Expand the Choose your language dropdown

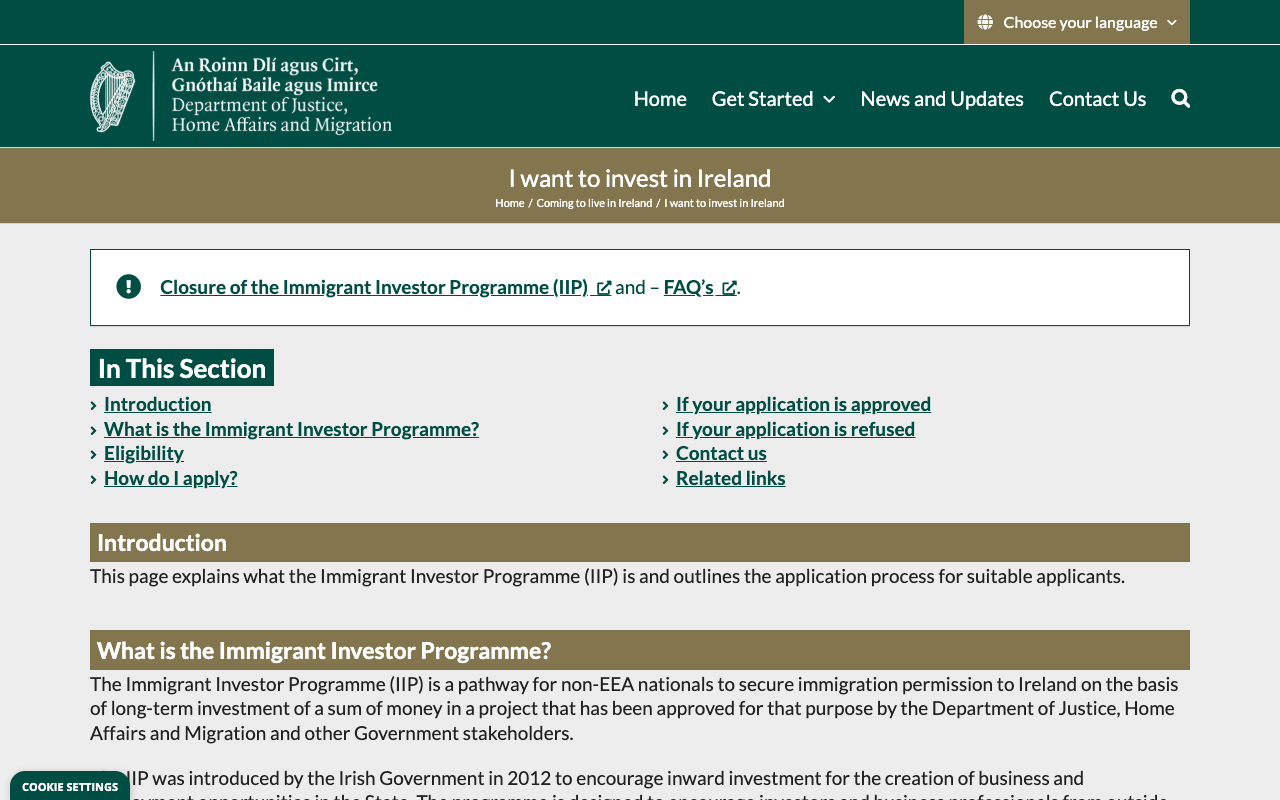1077,22
